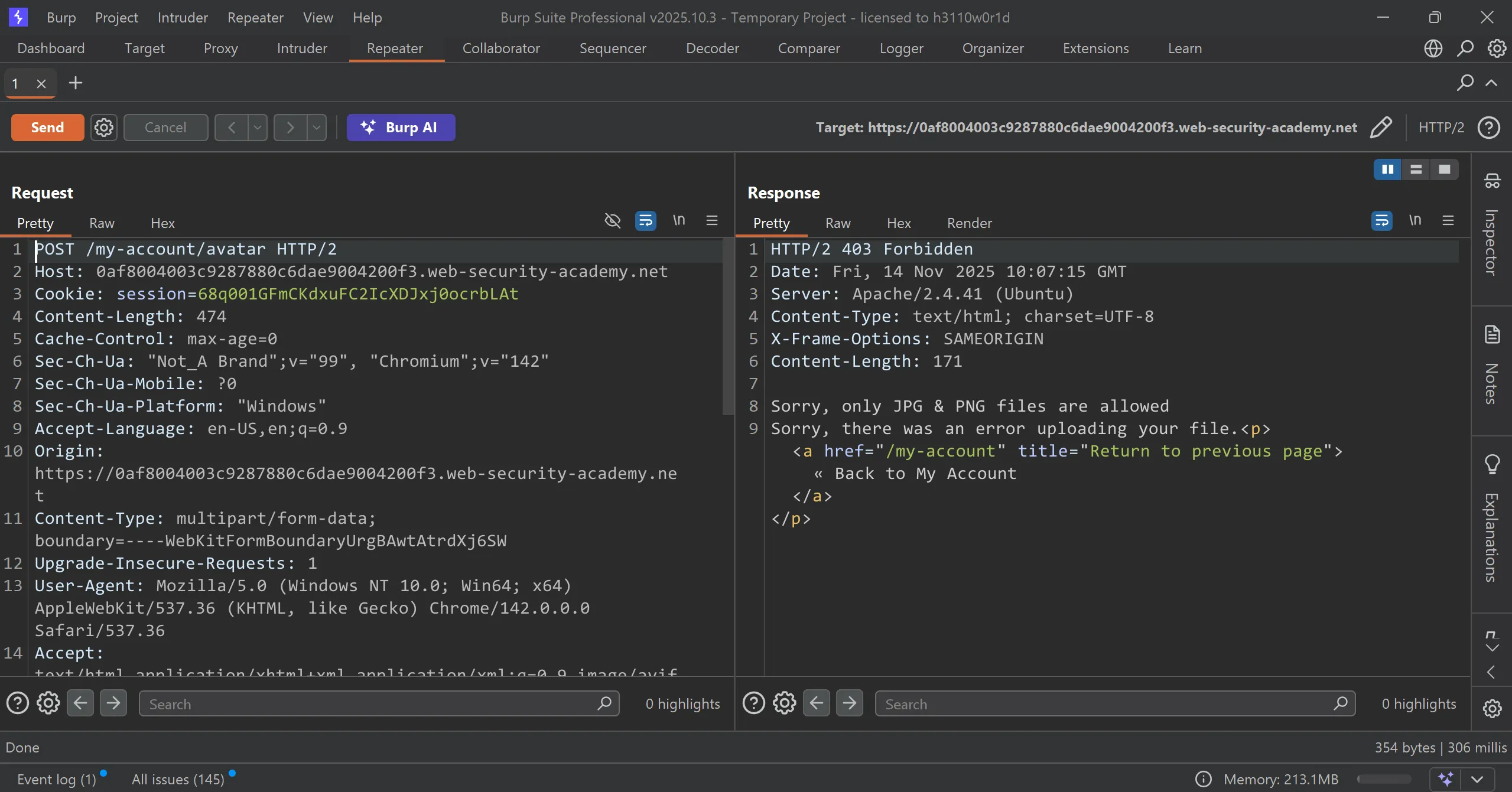Image resolution: width=1512 pixels, height=792 pixels.
Task: Open Repeater send settings gear icon
Action: click(104, 128)
